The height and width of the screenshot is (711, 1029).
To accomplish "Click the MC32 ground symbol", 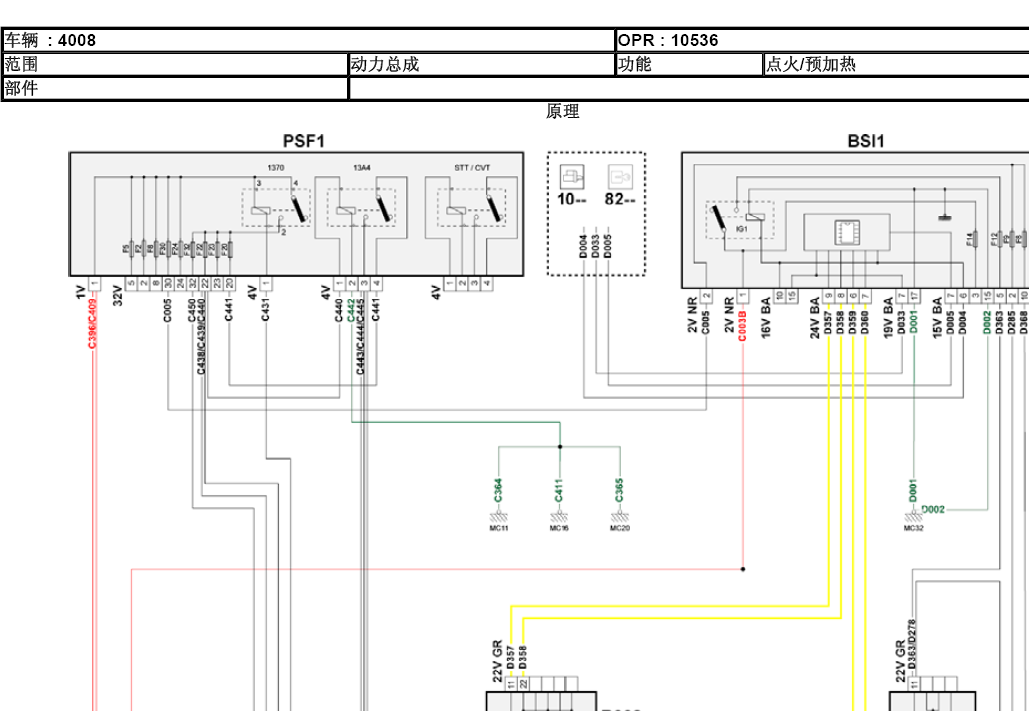I will (914, 519).
